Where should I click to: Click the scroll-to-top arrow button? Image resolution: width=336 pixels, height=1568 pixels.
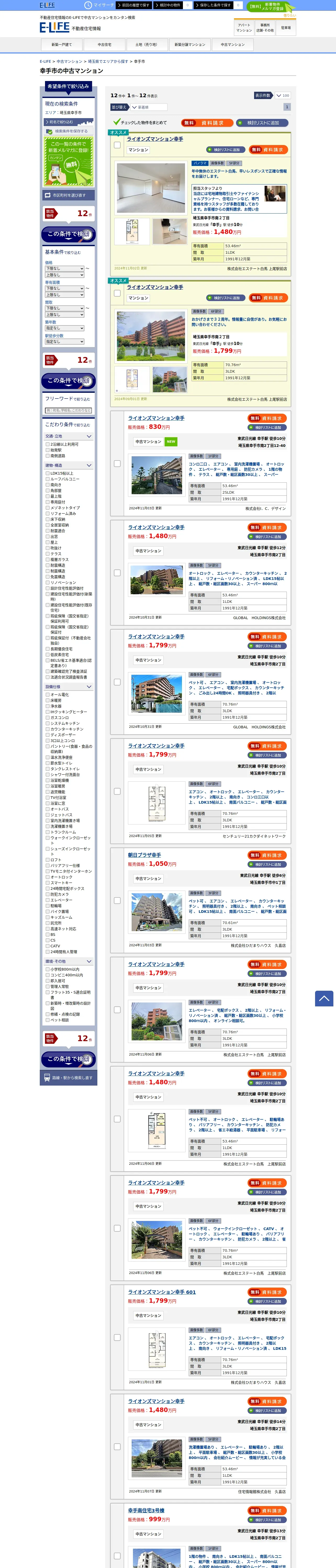(x=324, y=998)
